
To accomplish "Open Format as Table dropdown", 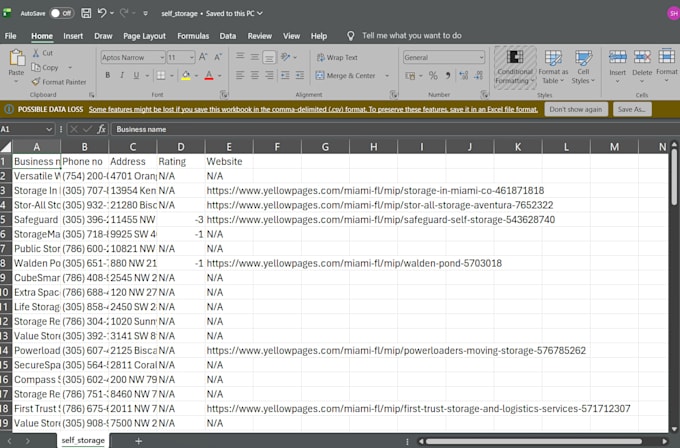I will point(553,67).
